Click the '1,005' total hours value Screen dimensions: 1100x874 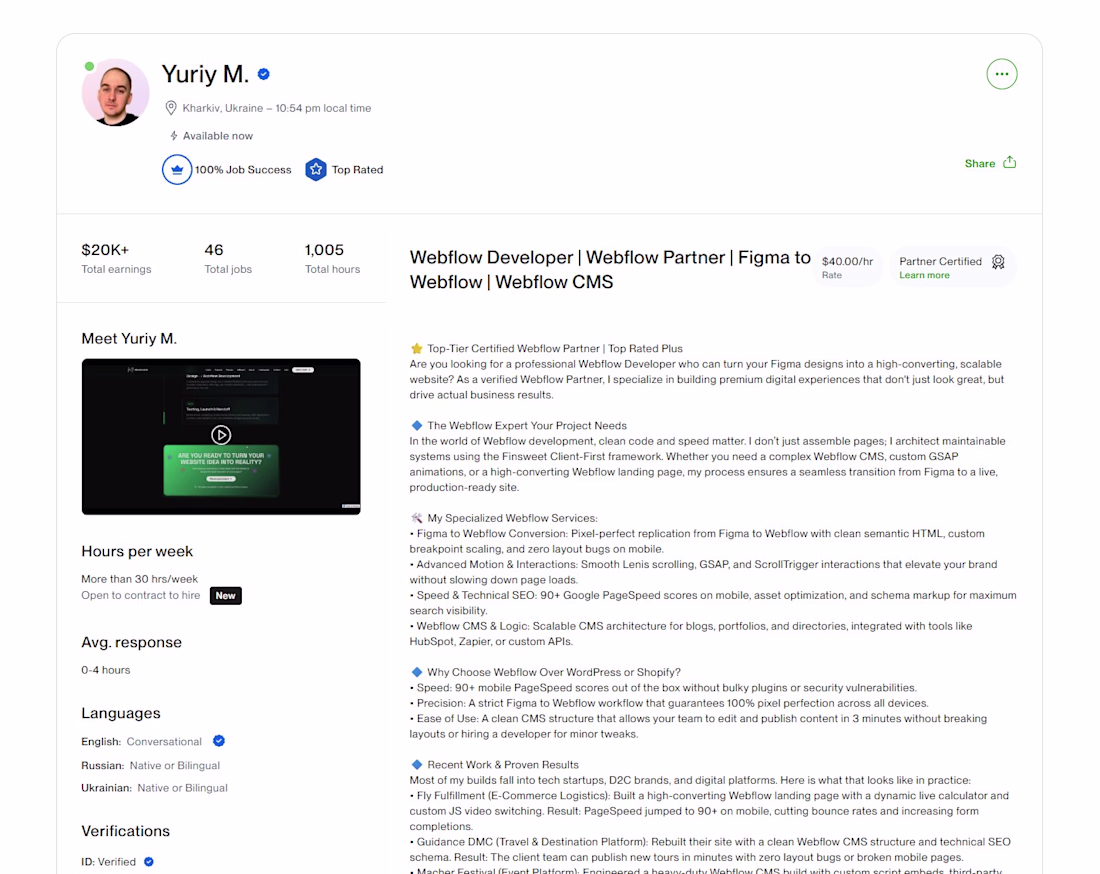tap(324, 250)
